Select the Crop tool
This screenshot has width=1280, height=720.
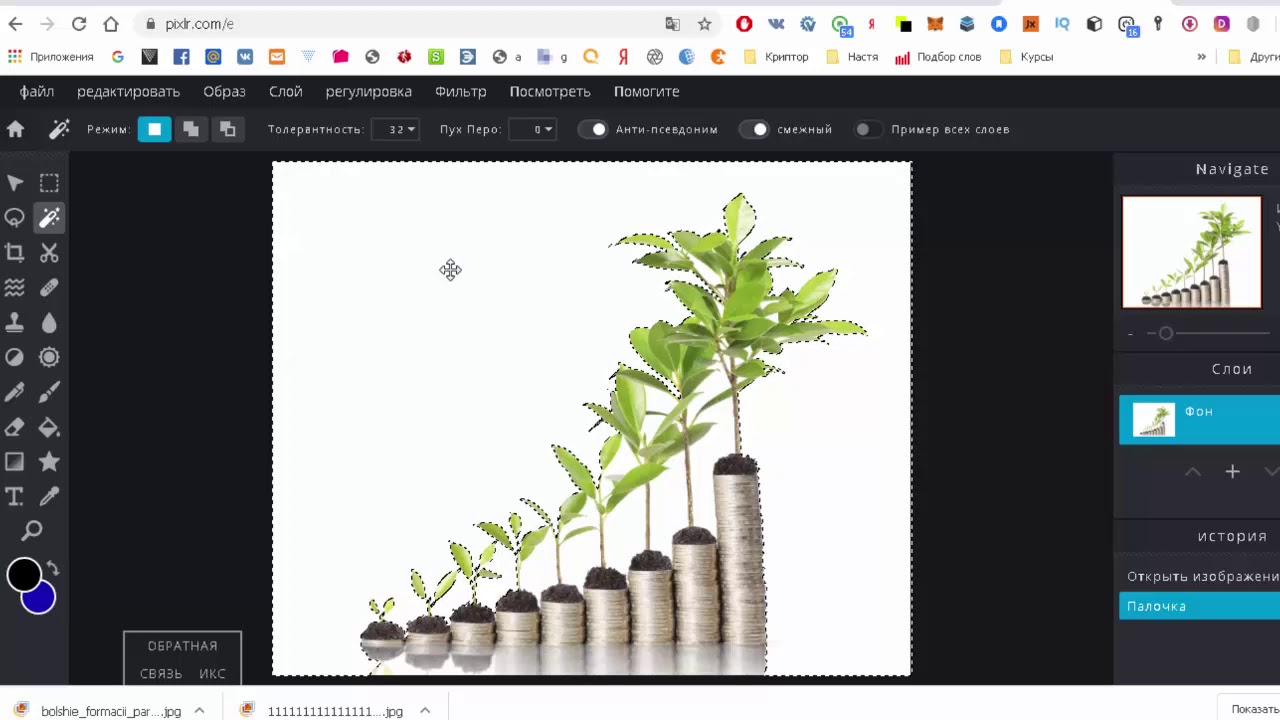pos(15,253)
